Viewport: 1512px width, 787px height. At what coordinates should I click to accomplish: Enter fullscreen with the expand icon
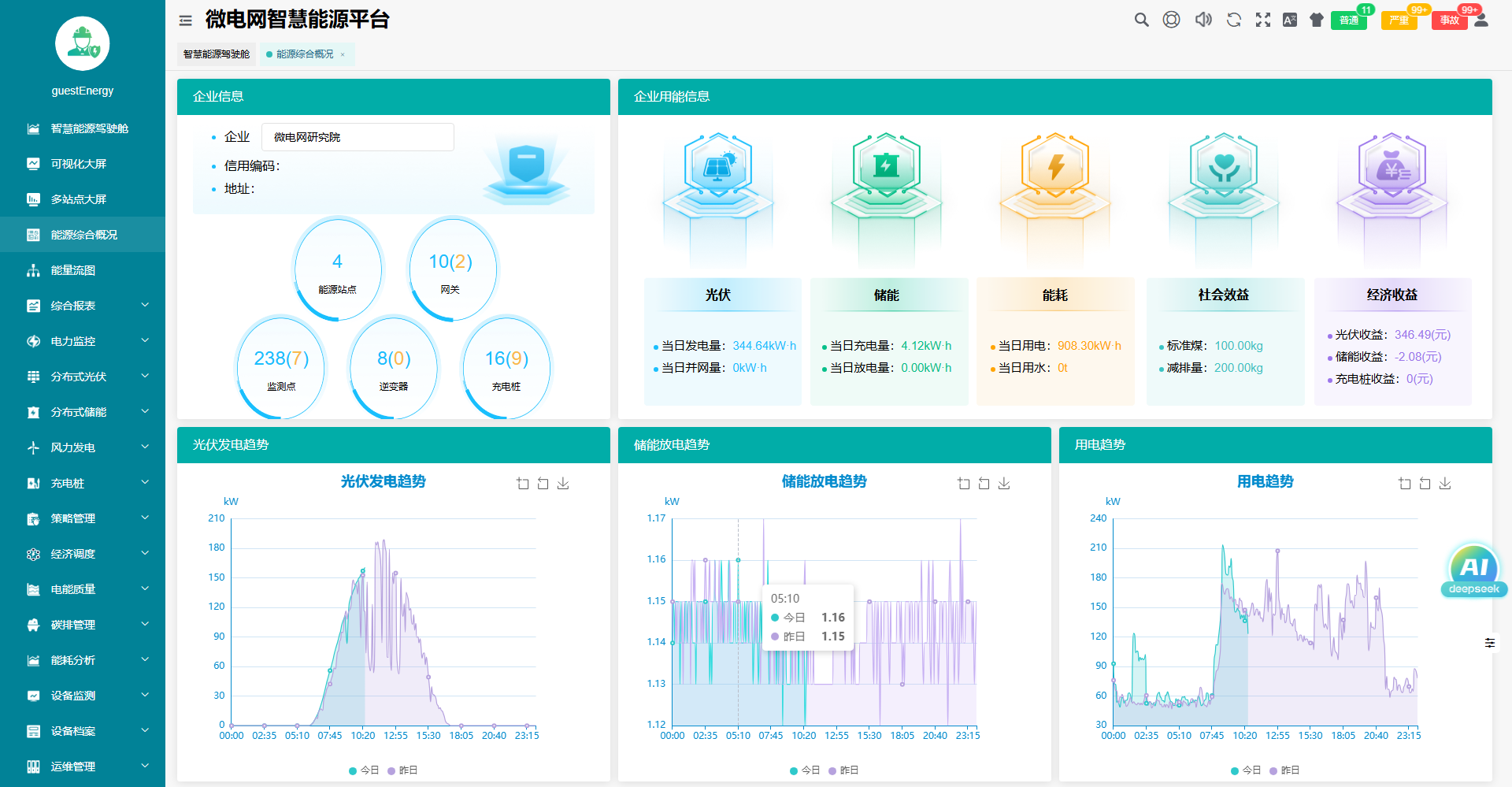click(x=1263, y=20)
